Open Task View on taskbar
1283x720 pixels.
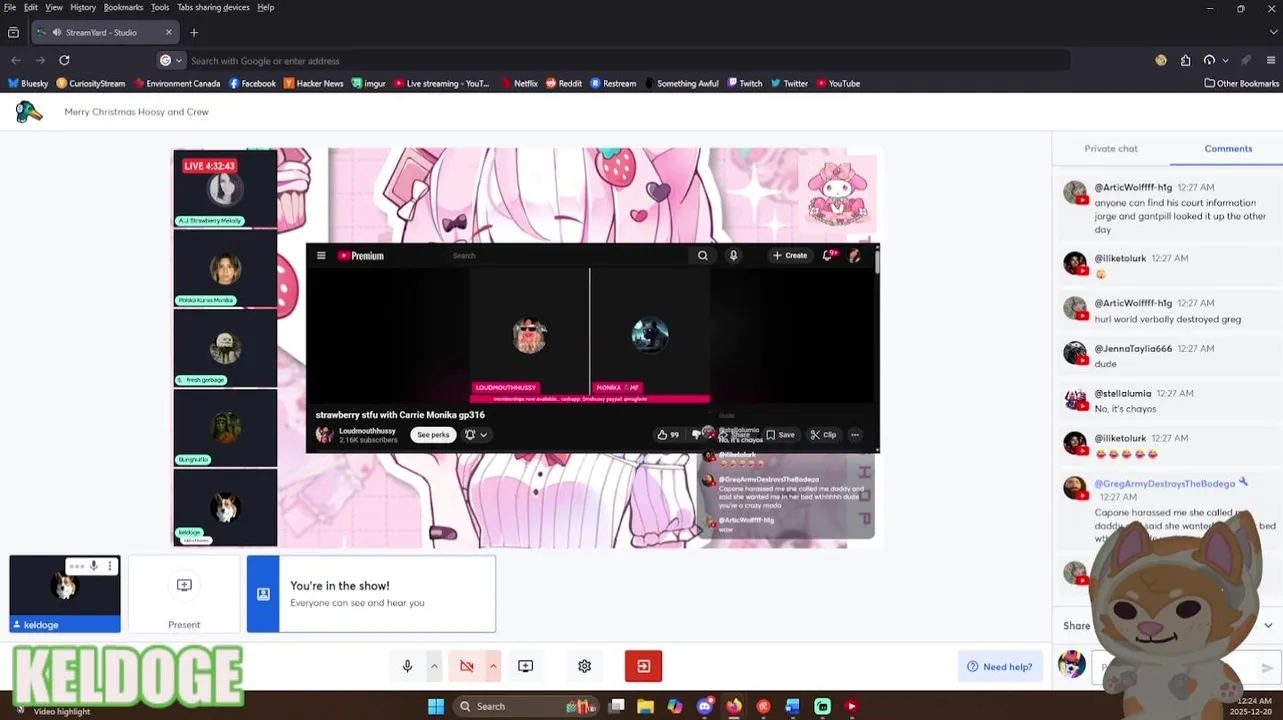(x=617, y=706)
